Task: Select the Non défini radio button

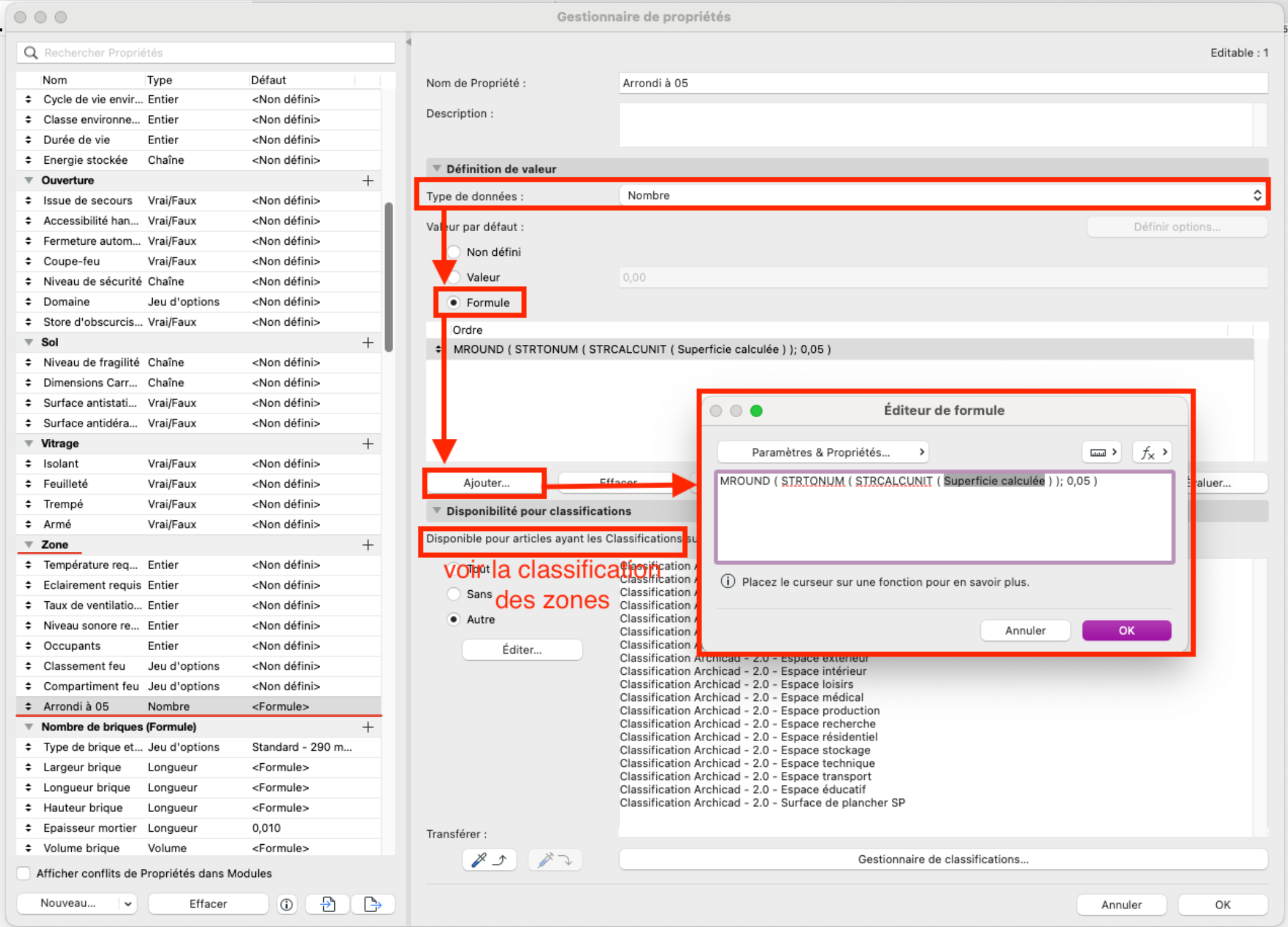Action: [x=454, y=252]
